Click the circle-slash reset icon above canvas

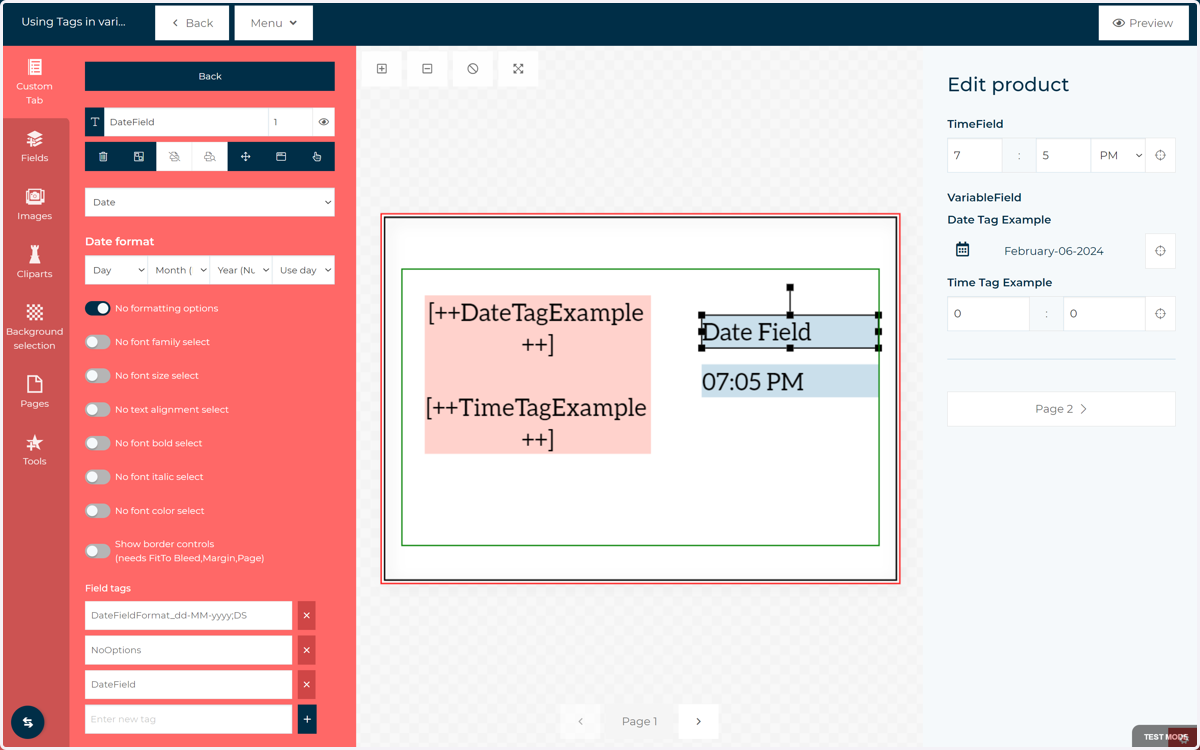pyautogui.click(x=473, y=69)
